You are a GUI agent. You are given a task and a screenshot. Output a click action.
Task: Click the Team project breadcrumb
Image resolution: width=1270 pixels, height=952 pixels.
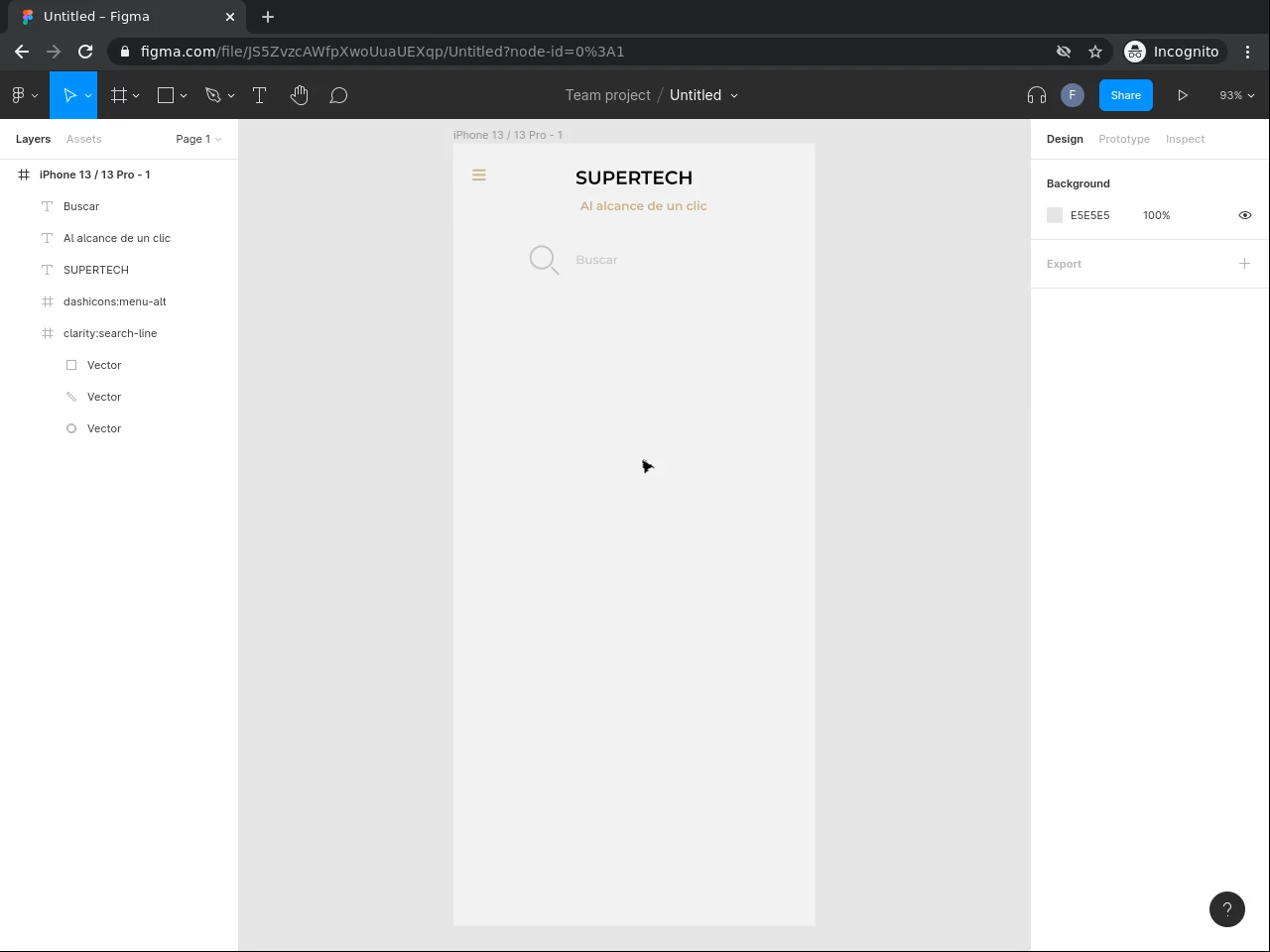tap(608, 95)
